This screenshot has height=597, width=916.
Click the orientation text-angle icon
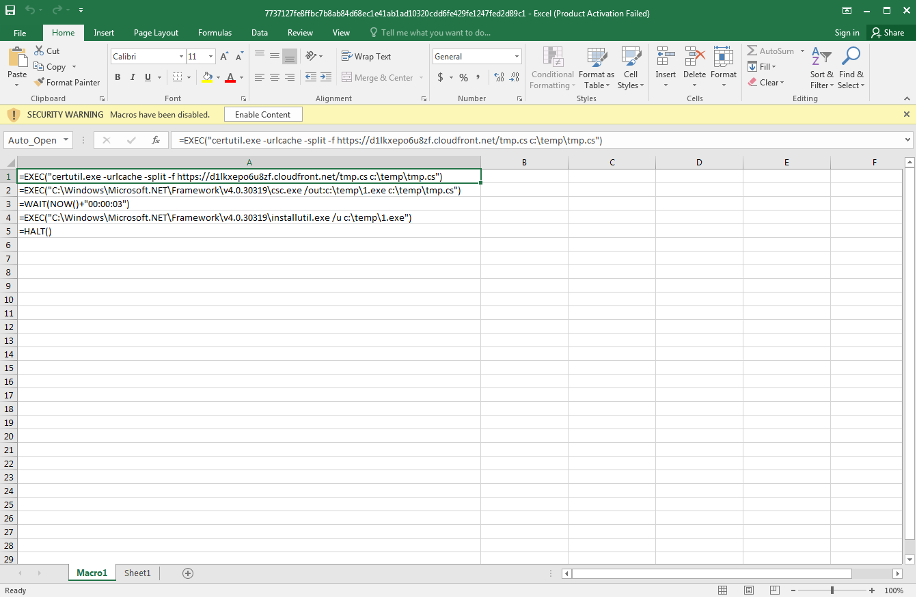(x=311, y=56)
